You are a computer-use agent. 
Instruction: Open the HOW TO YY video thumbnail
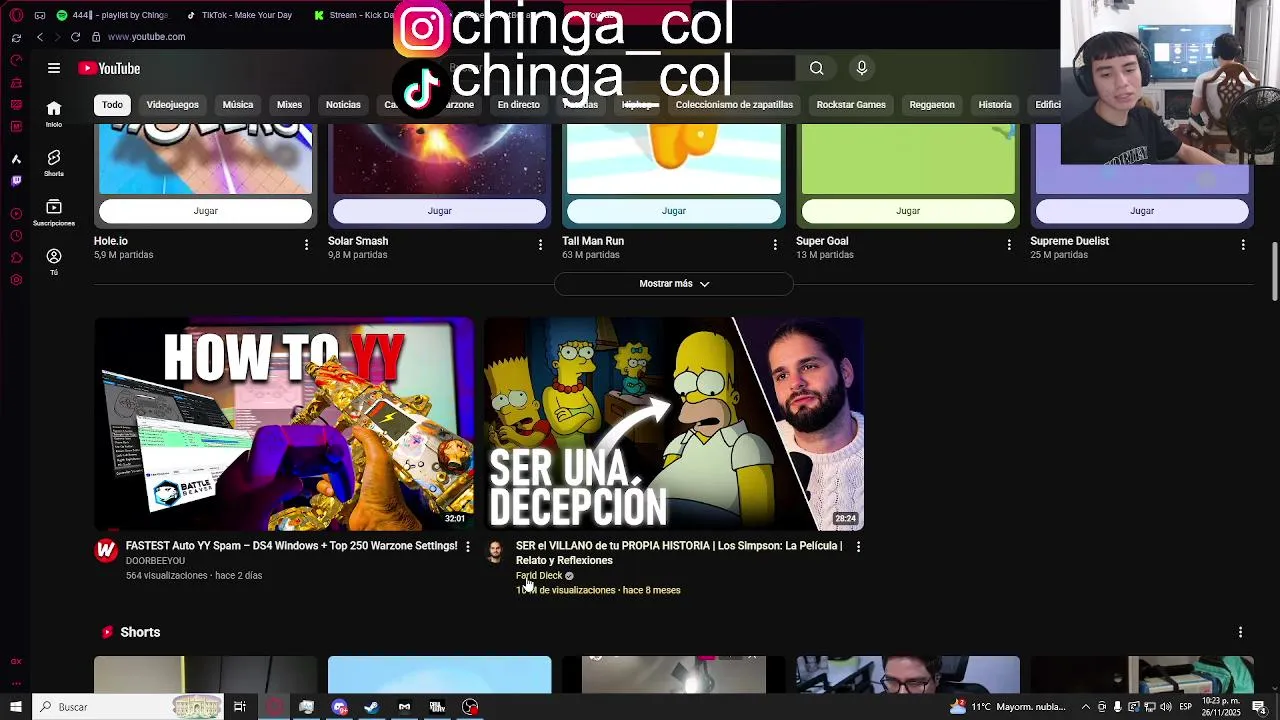click(284, 424)
